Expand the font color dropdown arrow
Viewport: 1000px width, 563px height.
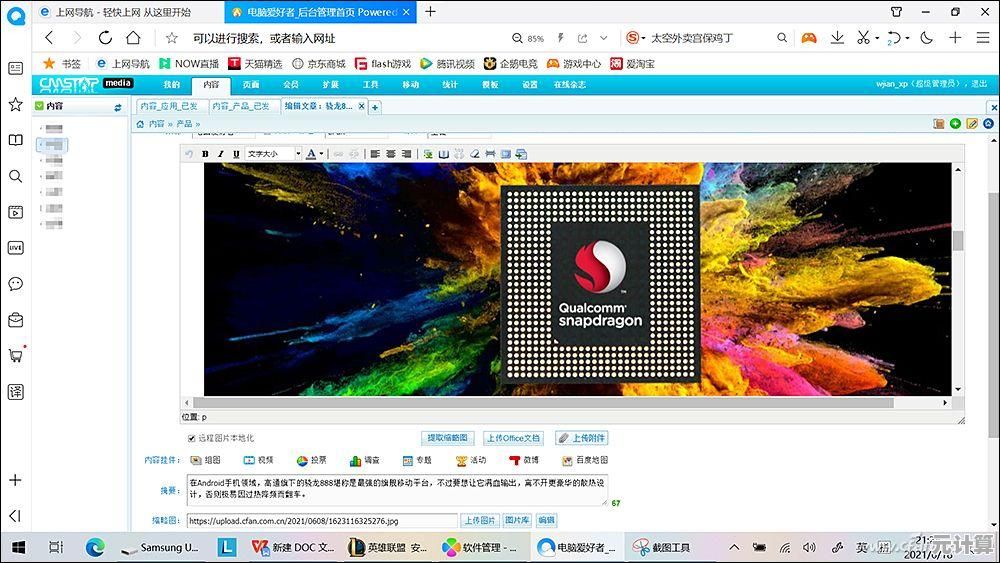coord(322,154)
